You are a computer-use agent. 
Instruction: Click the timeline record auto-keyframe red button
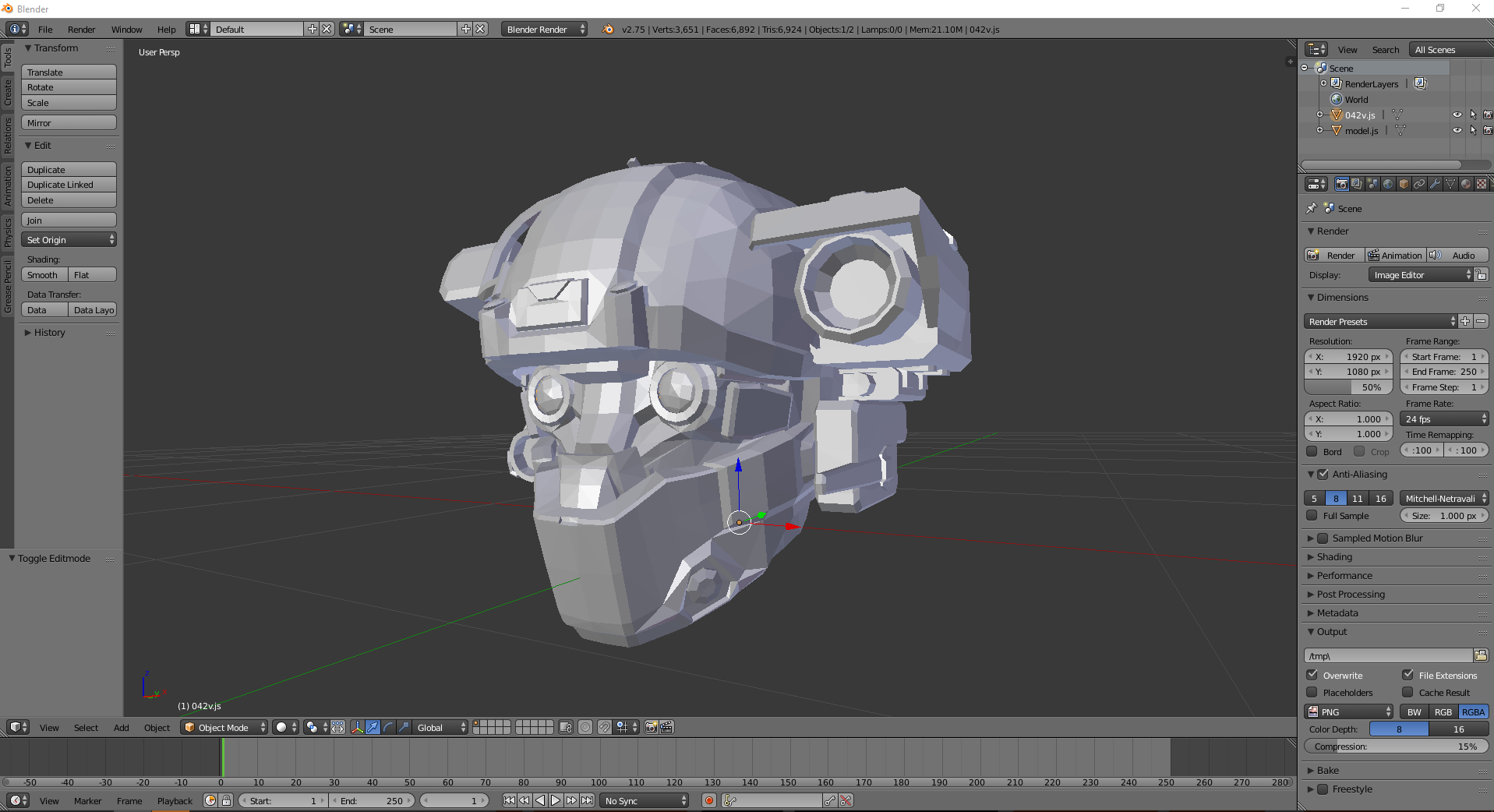(709, 800)
